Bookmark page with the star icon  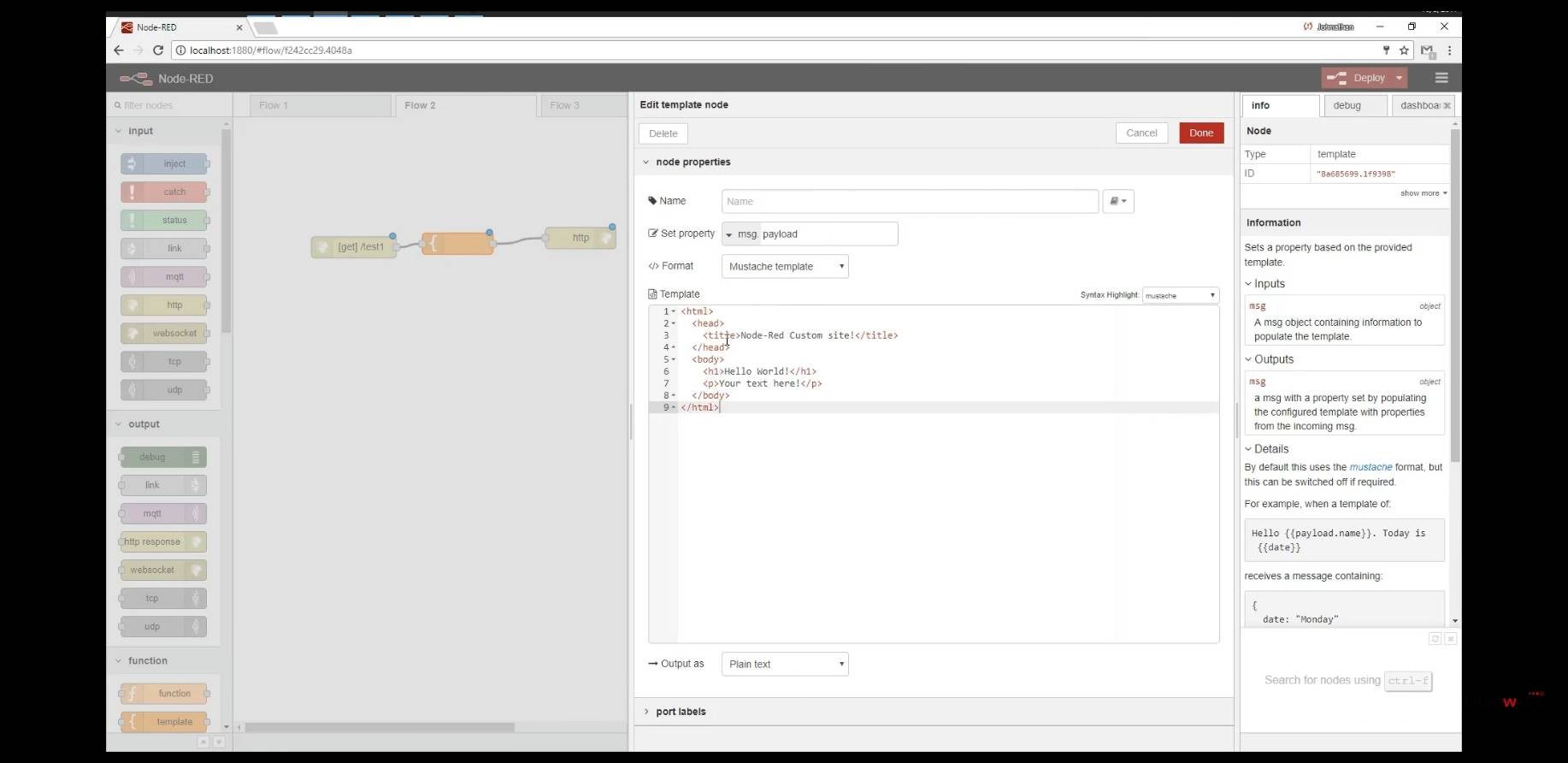[x=1404, y=50]
